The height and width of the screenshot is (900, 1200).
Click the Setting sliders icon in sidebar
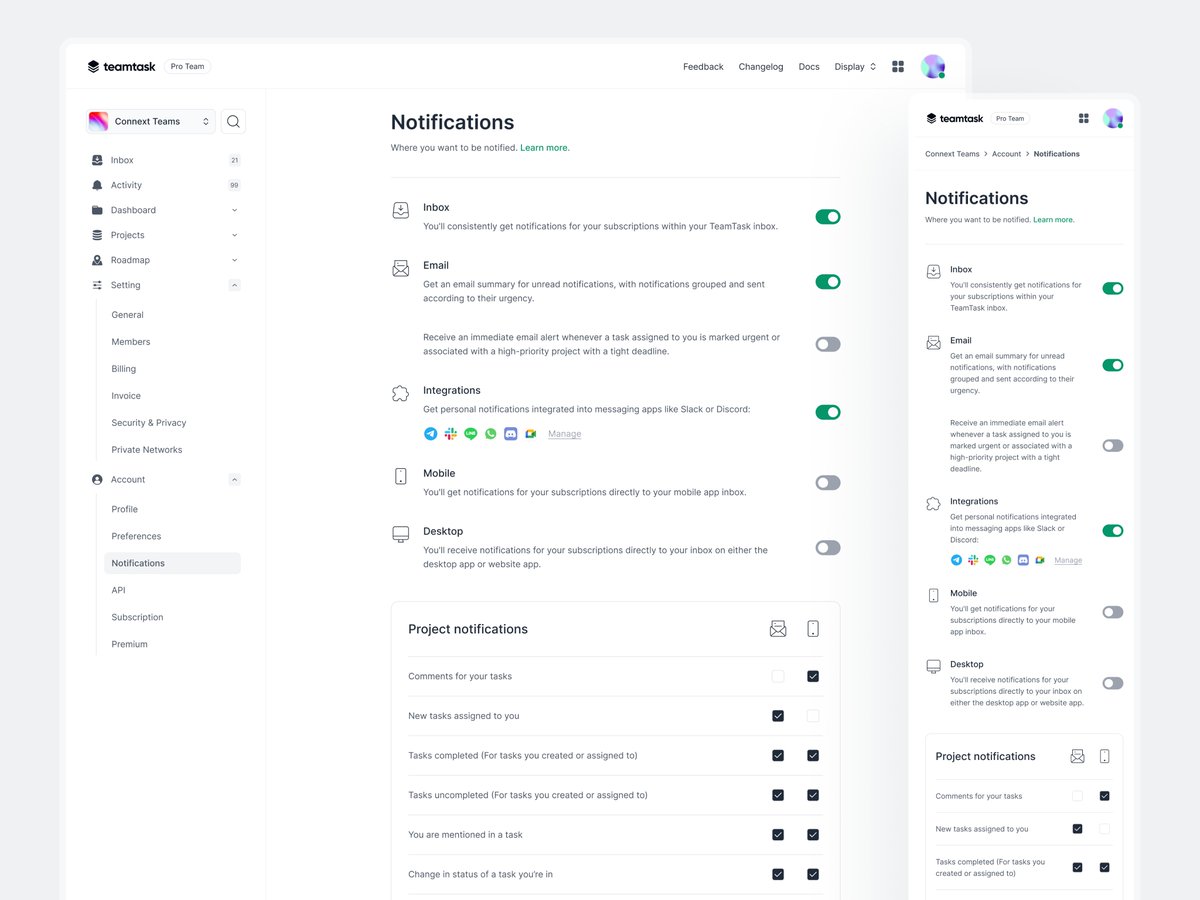(97, 285)
